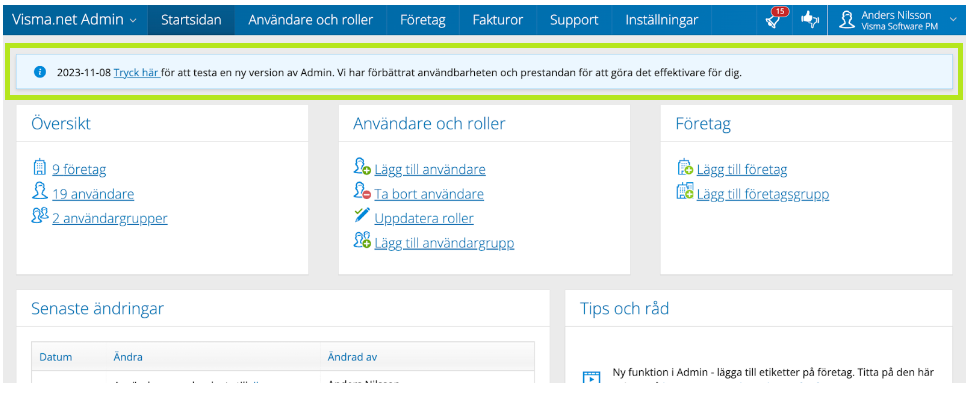970x393 pixels.
Task: Open the notifications bell with 15 badge
Action: pyautogui.click(x=773, y=20)
